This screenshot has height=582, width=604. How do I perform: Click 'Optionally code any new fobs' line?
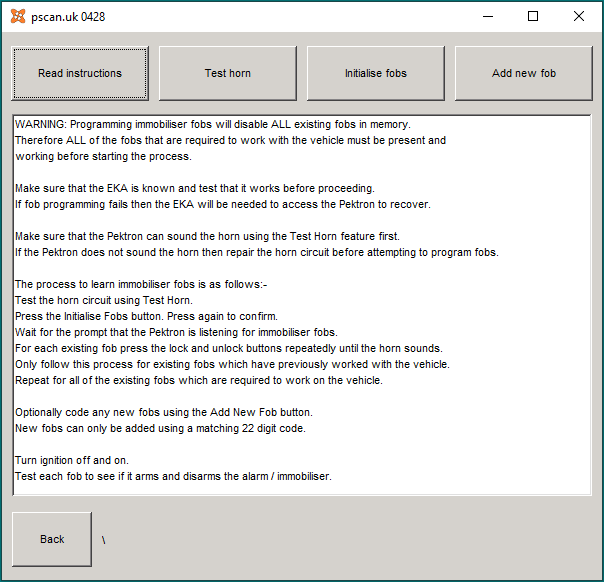(x=164, y=412)
